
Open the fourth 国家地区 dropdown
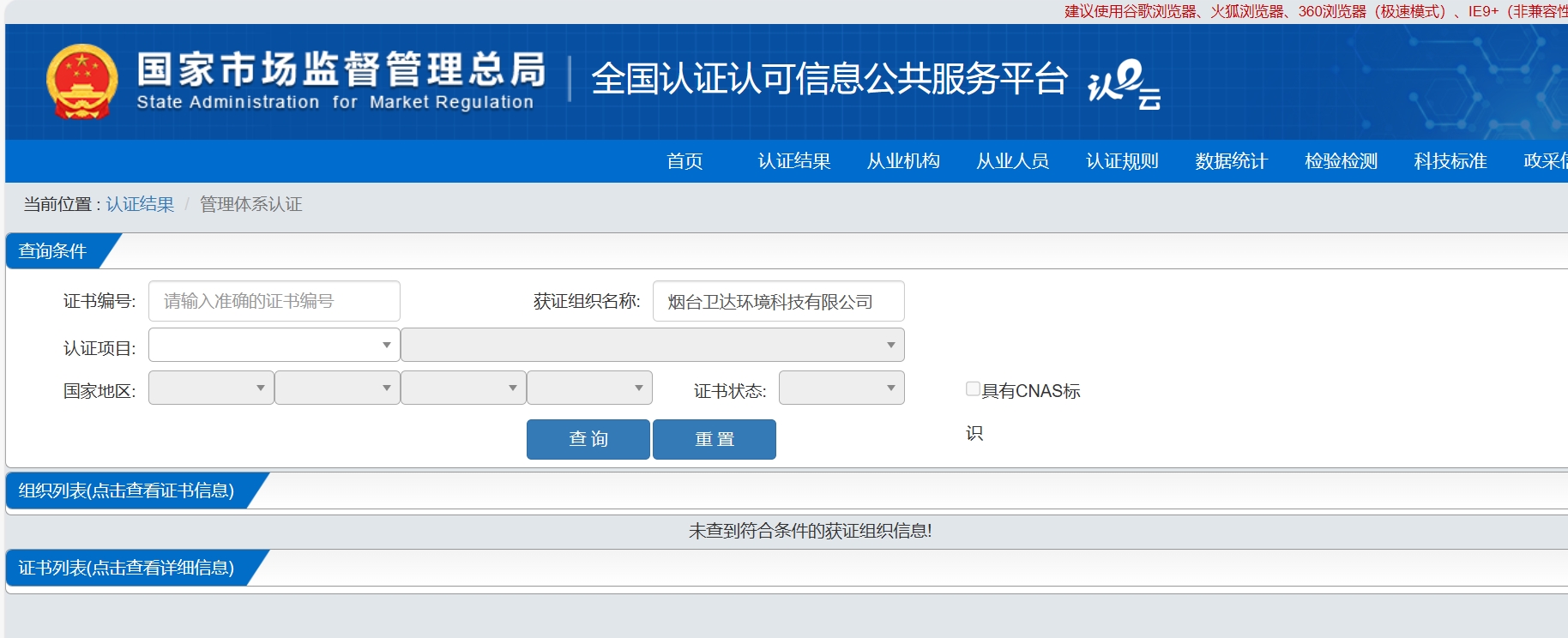tap(589, 388)
